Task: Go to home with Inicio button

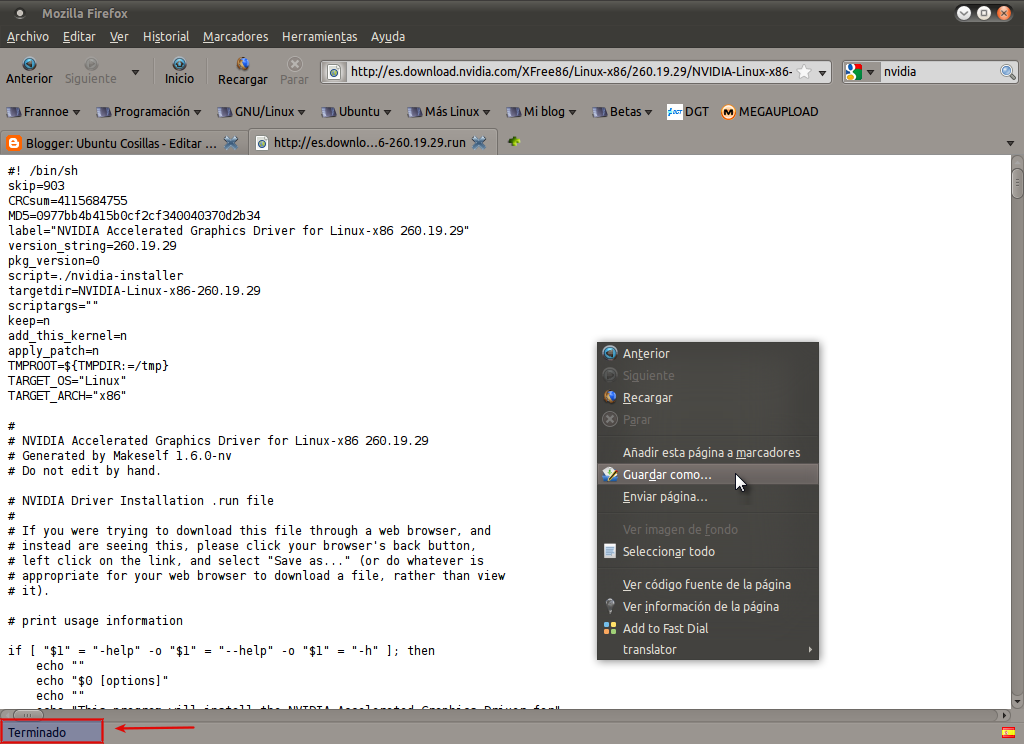Action: (179, 71)
